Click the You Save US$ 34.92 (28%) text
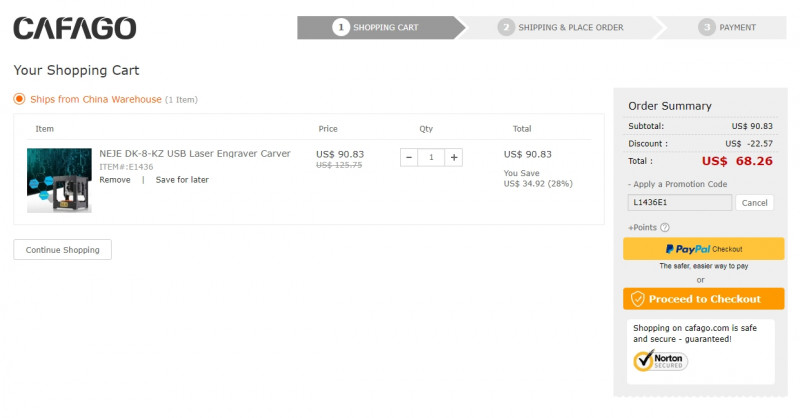This screenshot has width=800, height=418. click(x=538, y=179)
